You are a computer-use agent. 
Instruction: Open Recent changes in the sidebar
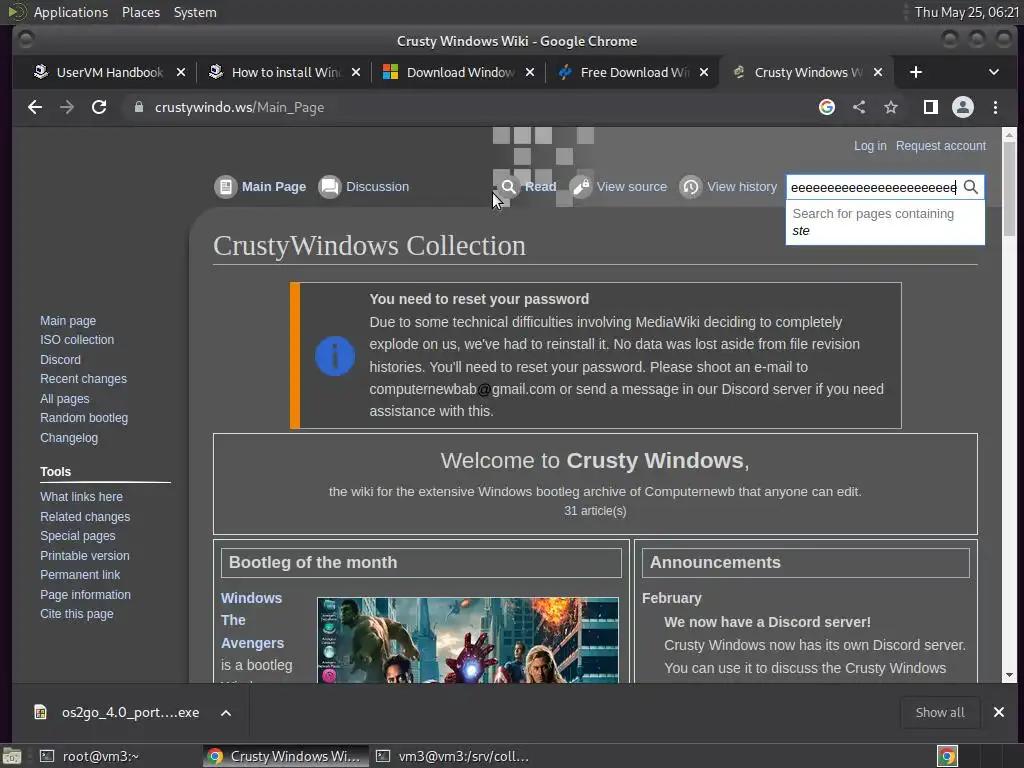[x=84, y=379]
